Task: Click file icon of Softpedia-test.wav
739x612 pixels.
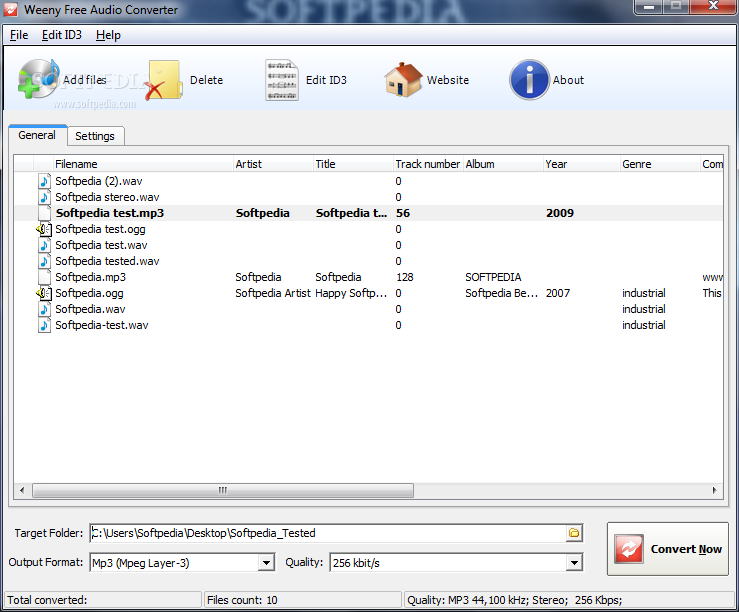Action: click(x=44, y=325)
